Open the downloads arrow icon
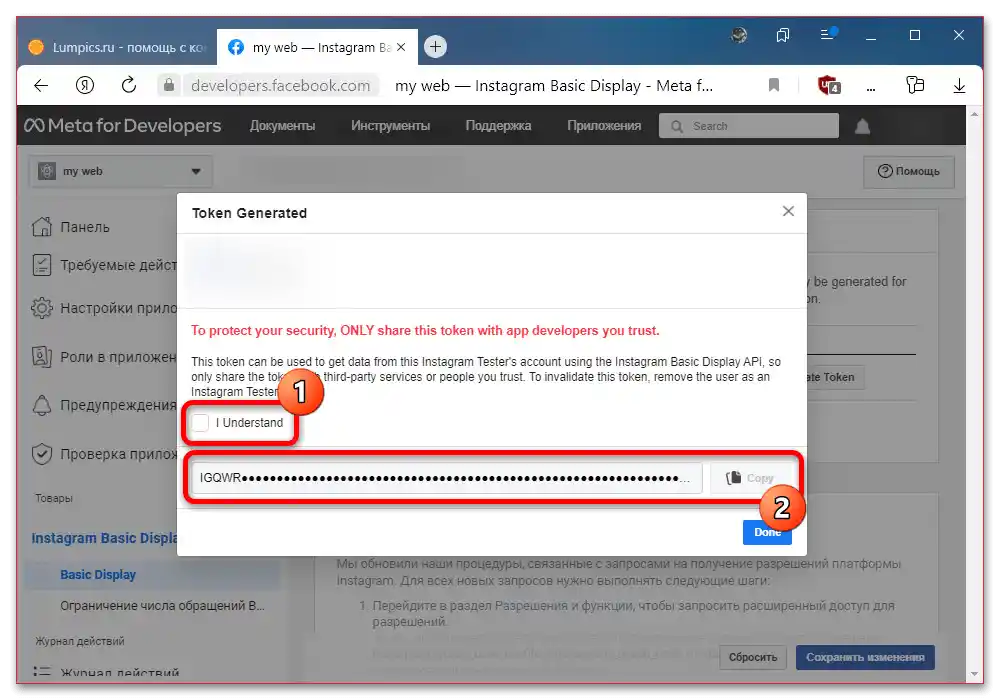The height and width of the screenshot is (700, 1000). coord(959,85)
